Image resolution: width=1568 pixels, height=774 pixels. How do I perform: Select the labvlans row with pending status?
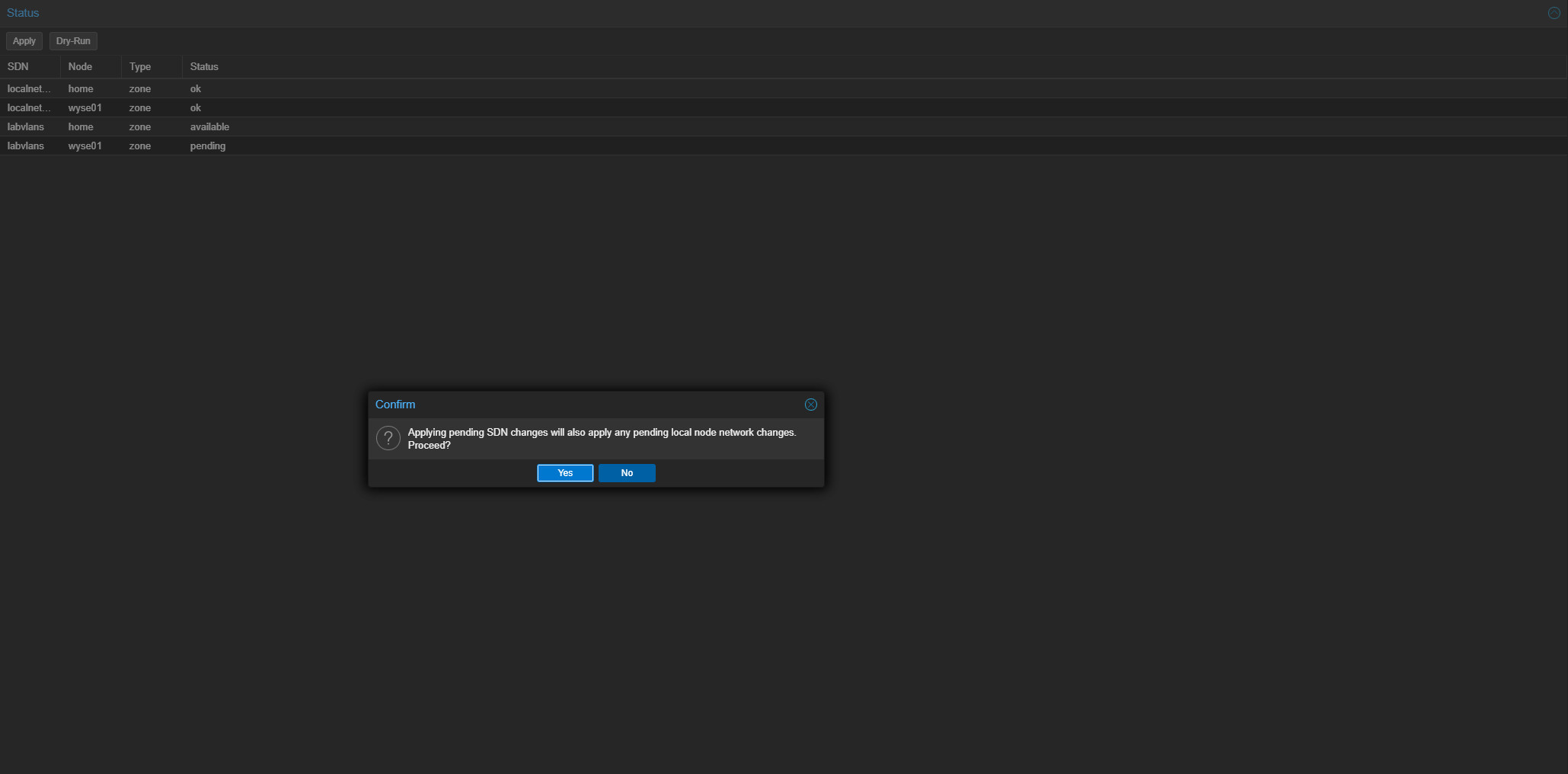tap(784, 146)
